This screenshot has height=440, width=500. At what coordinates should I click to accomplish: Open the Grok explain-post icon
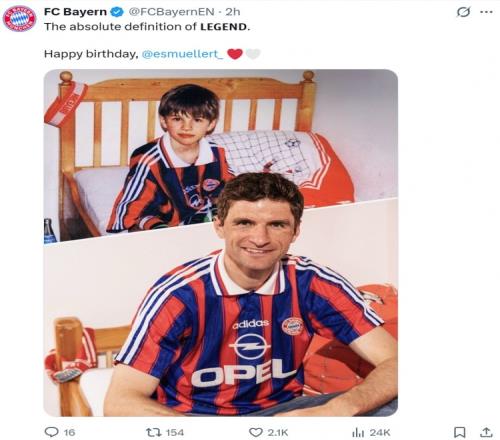(463, 12)
